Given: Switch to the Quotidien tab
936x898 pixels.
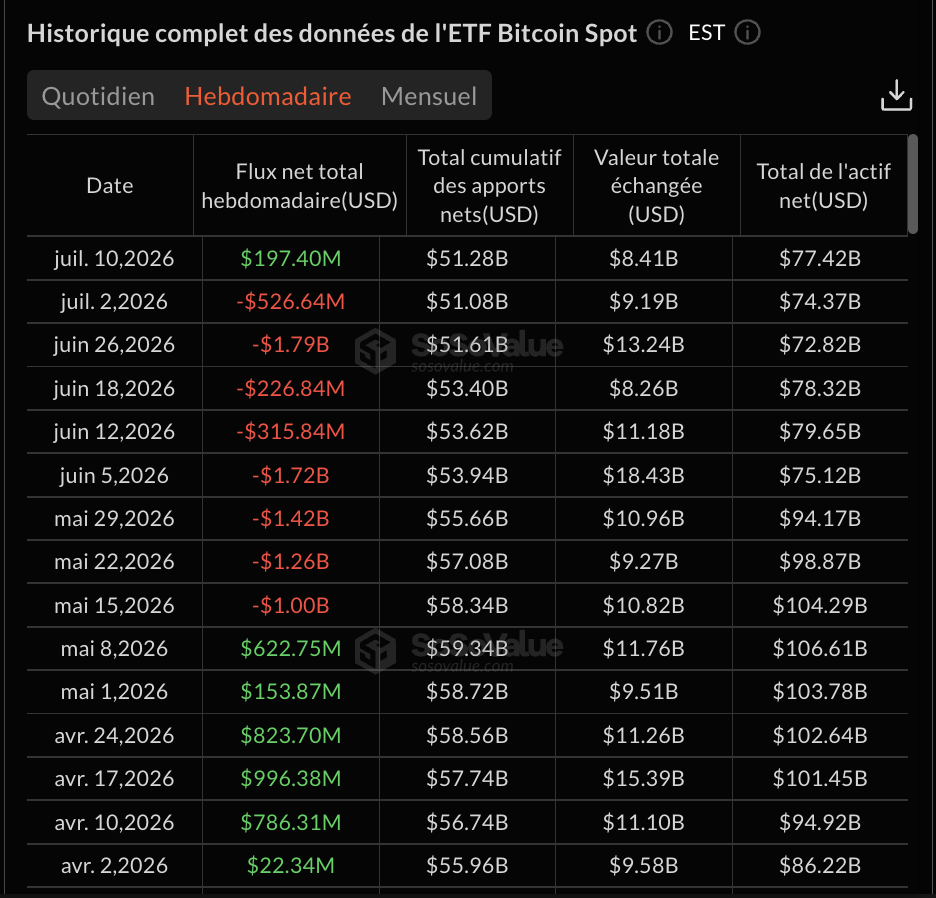Looking at the screenshot, I should pyautogui.click(x=98, y=96).
